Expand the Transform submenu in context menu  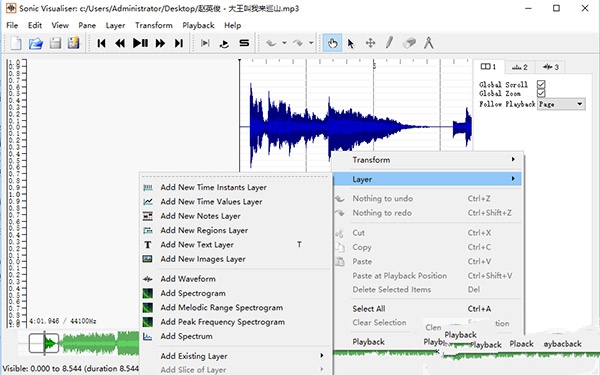(x=427, y=160)
